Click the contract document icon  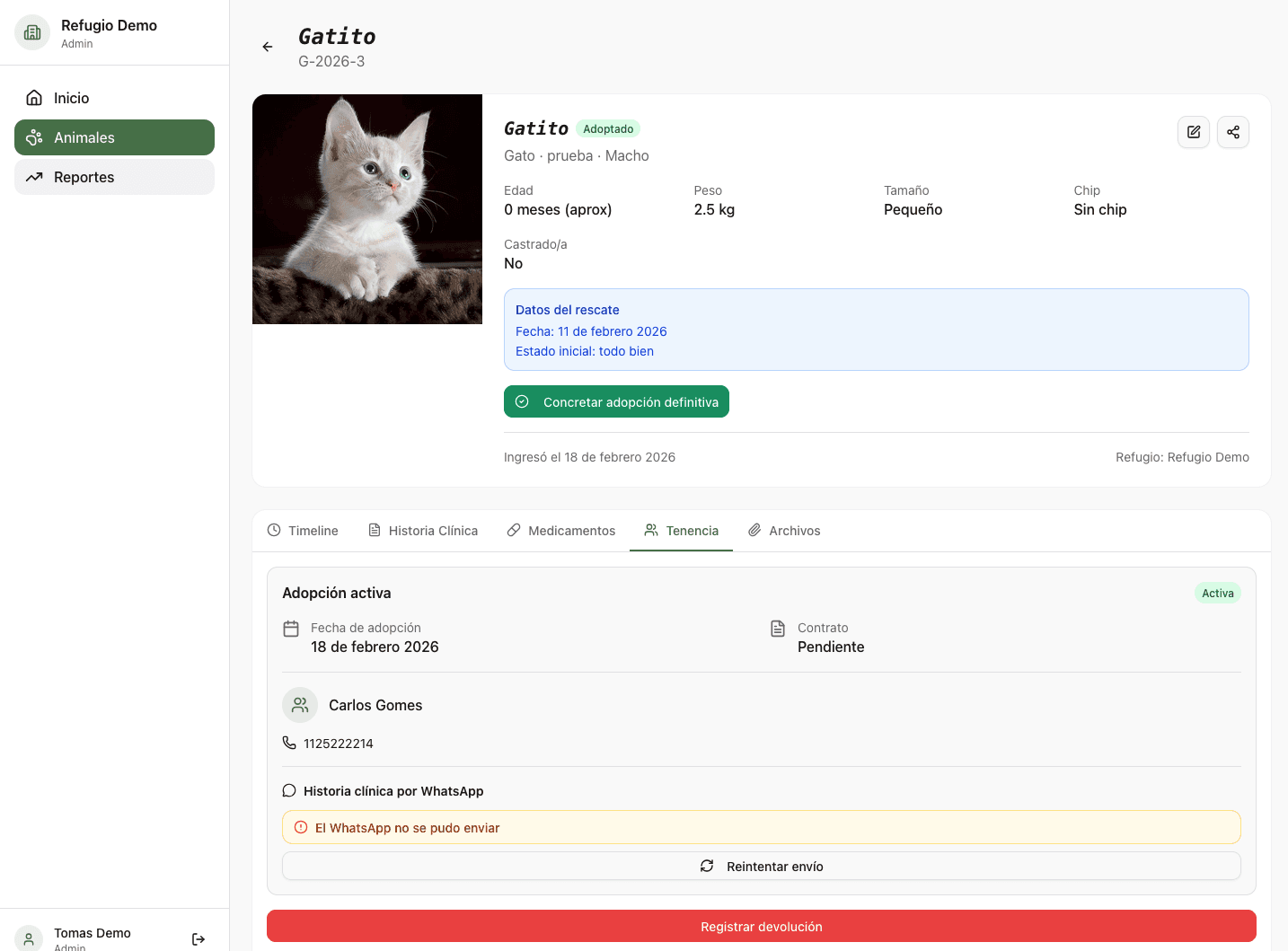pos(776,629)
